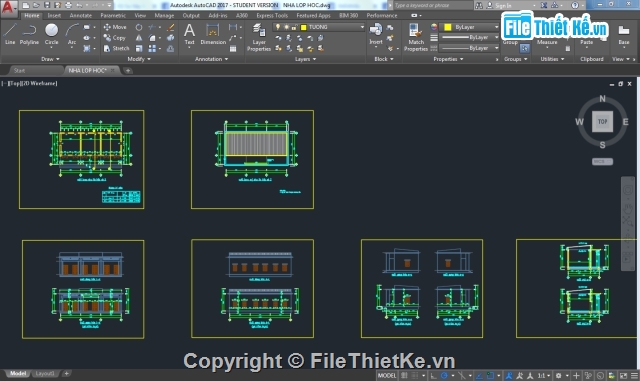Toggle object snap tracking in status bar
This screenshot has height=381, width=640.
[479, 375]
